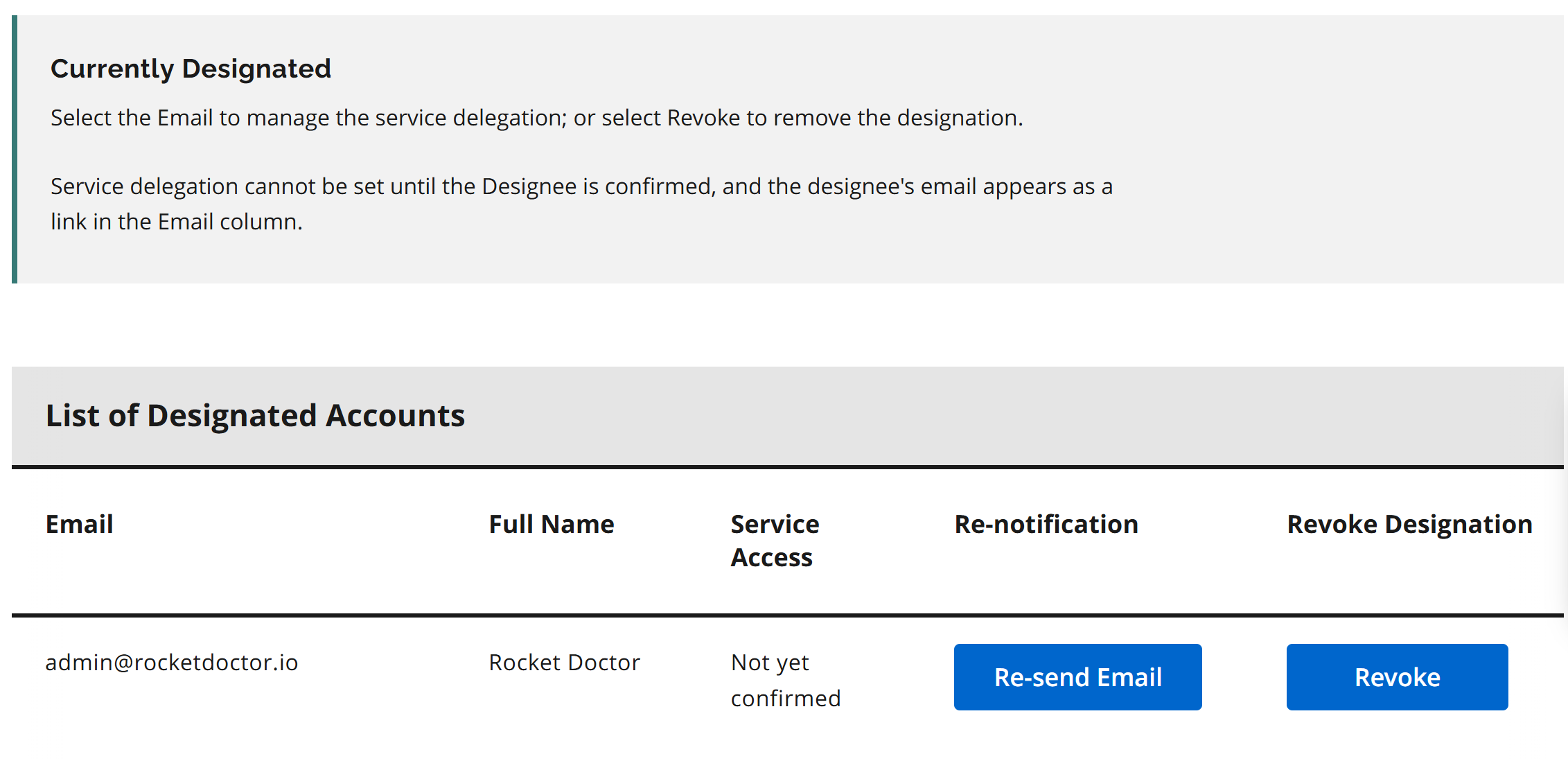Click the Re-send Email button

[x=1077, y=677]
